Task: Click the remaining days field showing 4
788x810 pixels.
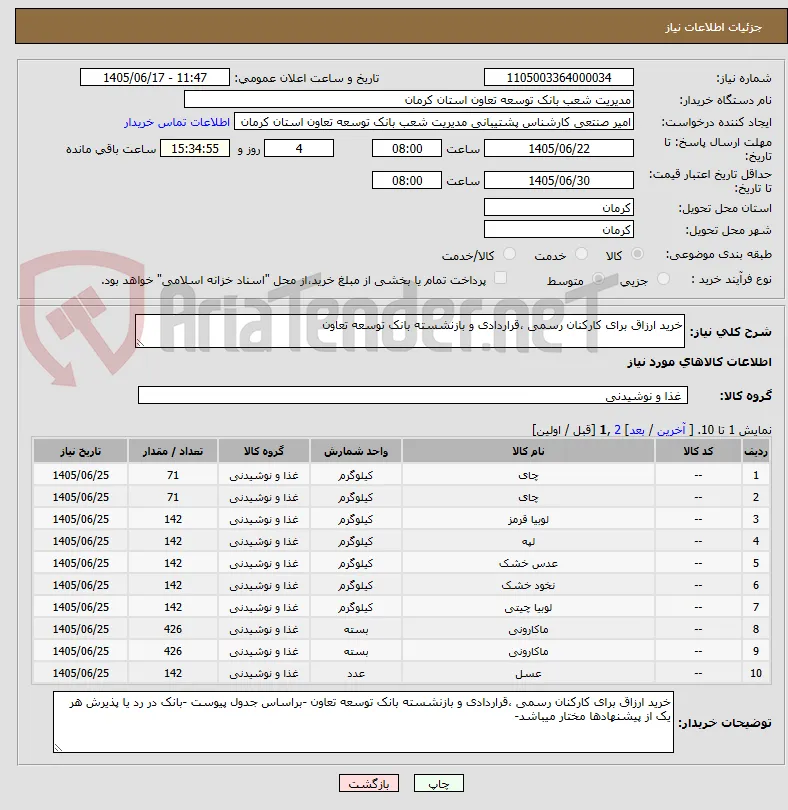Action: tap(299, 148)
